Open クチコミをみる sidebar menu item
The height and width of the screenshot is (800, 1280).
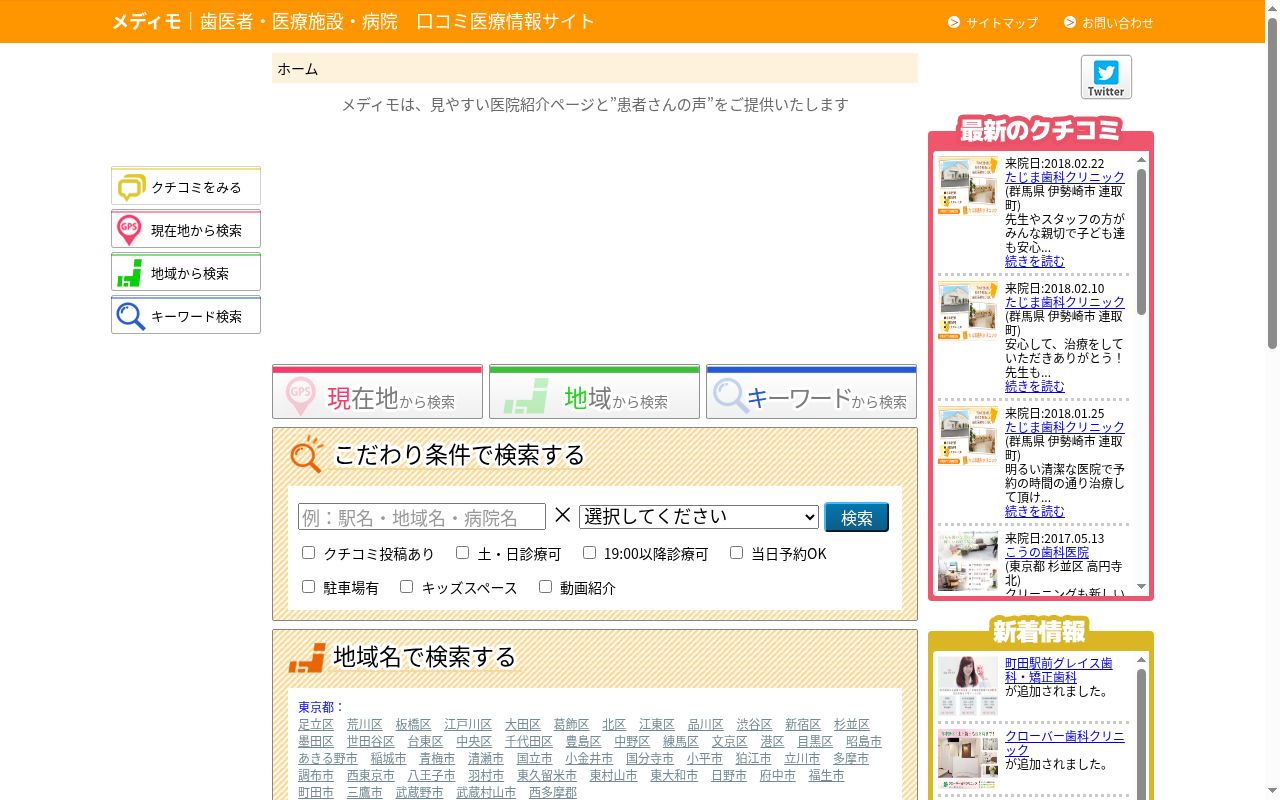click(186, 186)
